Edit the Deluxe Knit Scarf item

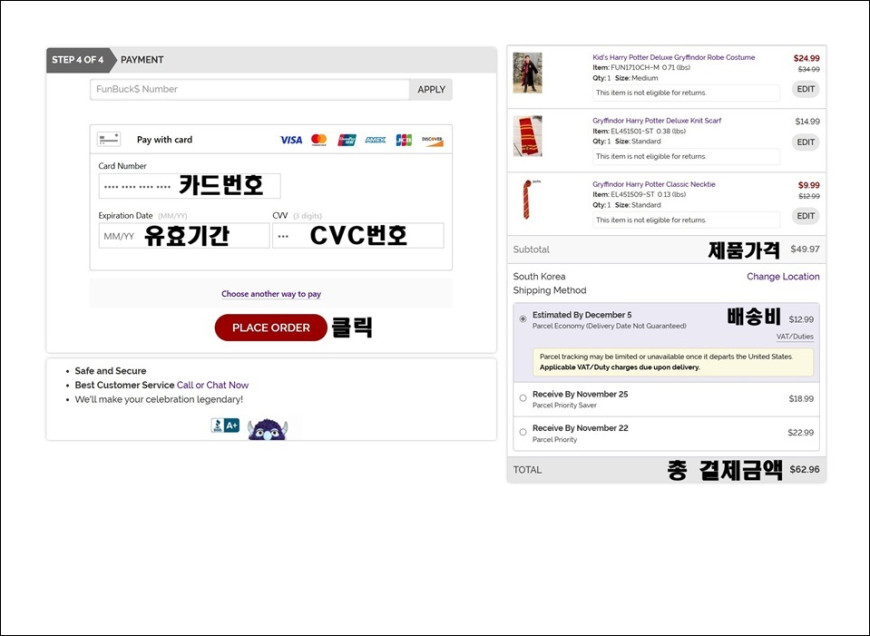[806, 142]
